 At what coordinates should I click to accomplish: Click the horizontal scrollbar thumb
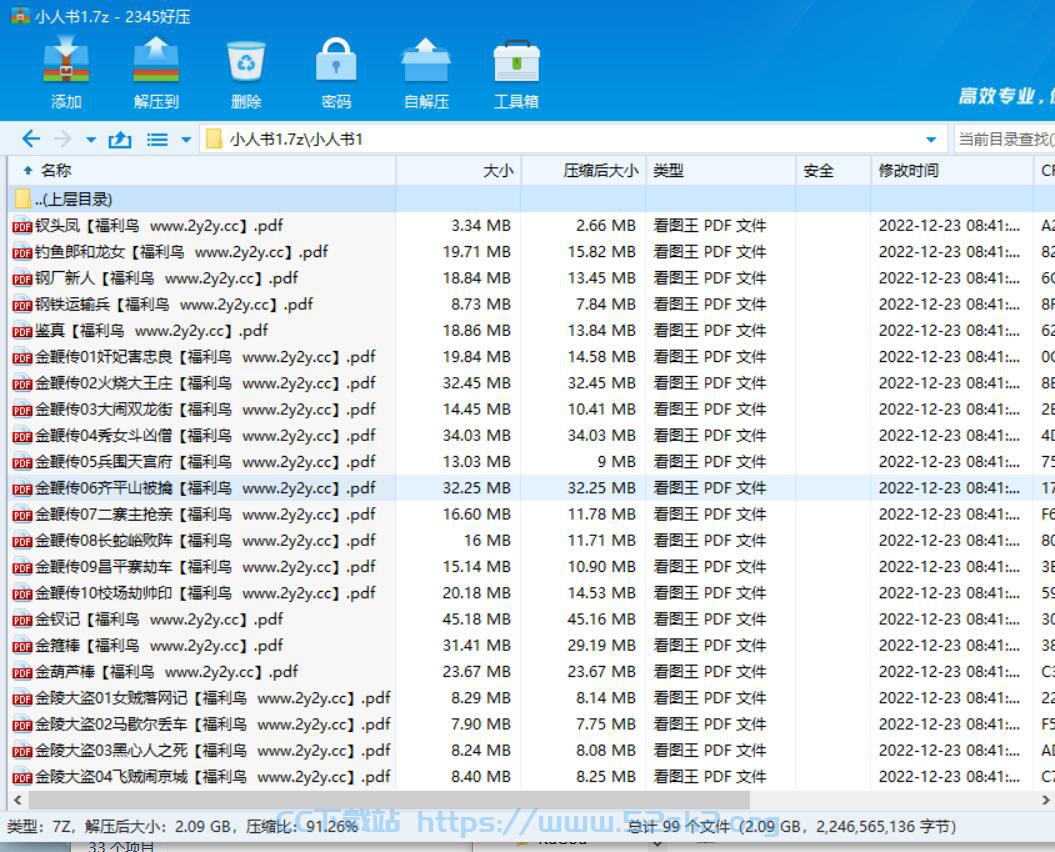(389, 800)
